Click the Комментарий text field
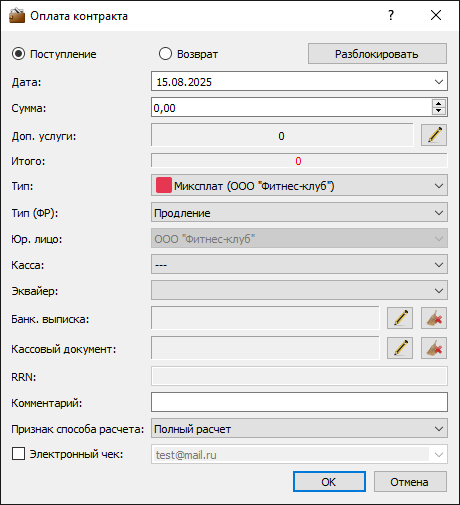The height and width of the screenshot is (505, 460). [299, 402]
